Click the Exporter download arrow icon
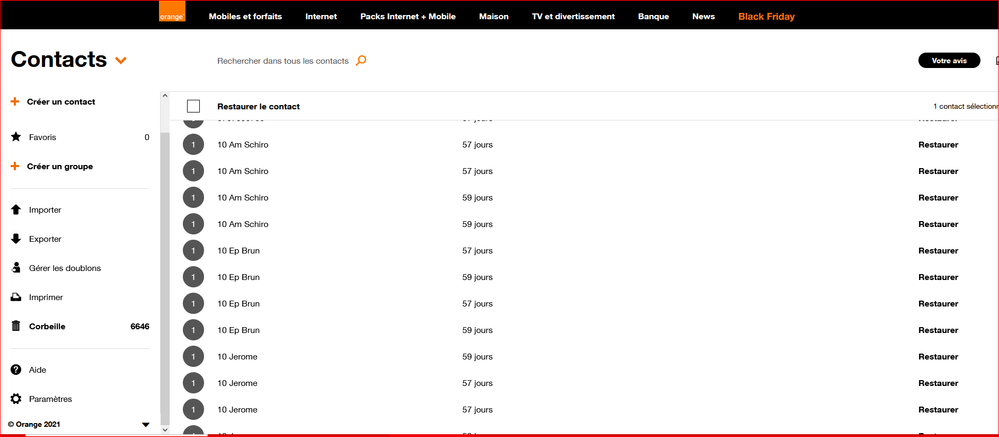The height and width of the screenshot is (437, 999). (16, 239)
